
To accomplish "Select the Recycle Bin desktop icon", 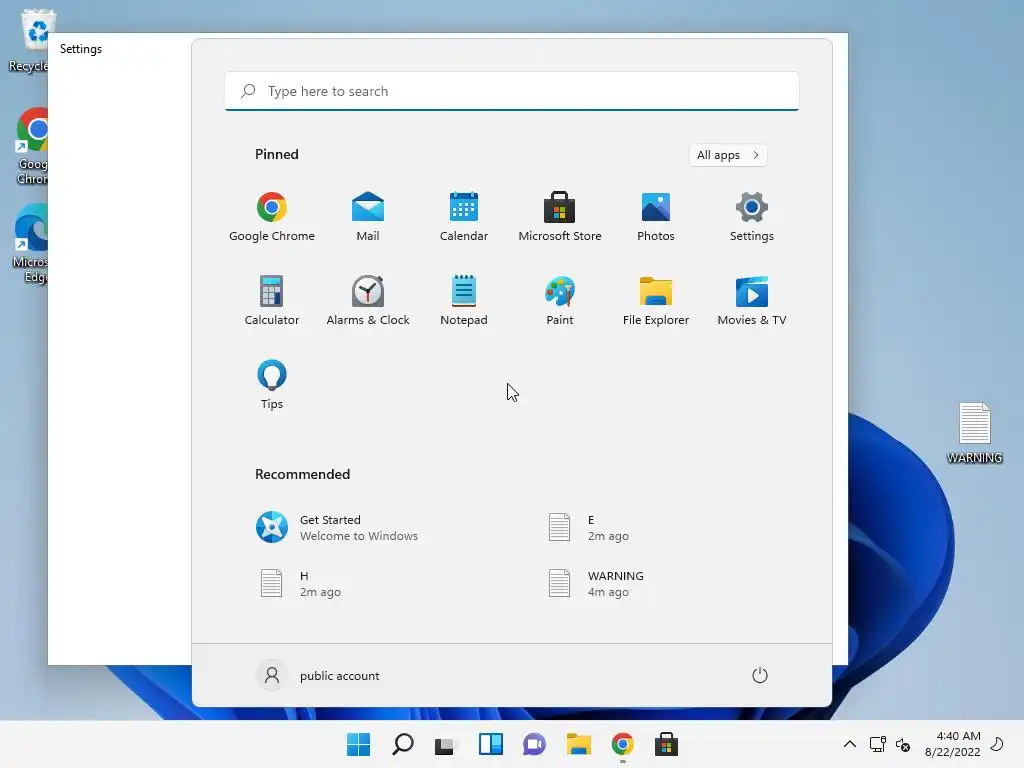I will pyautogui.click(x=27, y=40).
